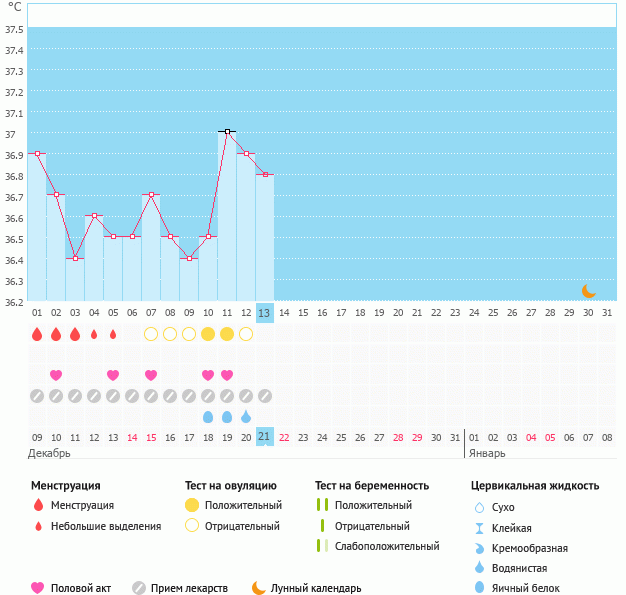
Task: Click the moon icon on chart day 30
Action: click(x=589, y=291)
